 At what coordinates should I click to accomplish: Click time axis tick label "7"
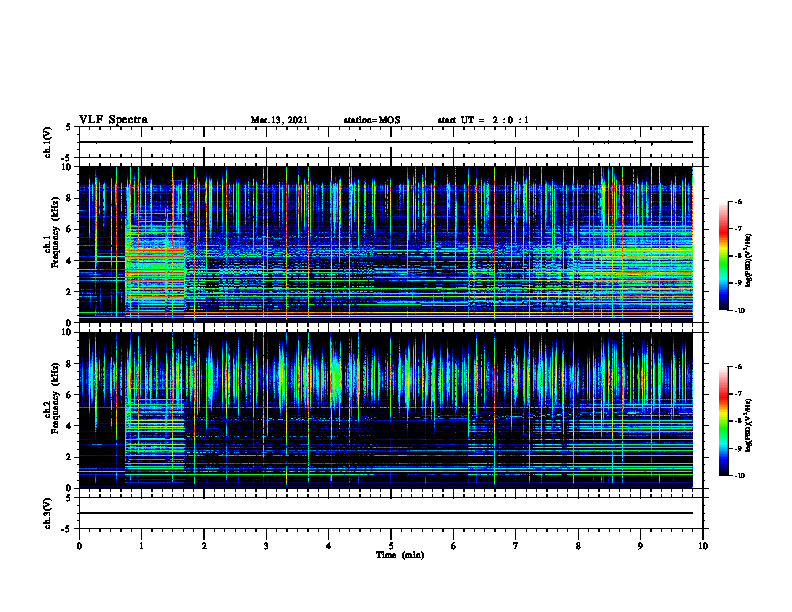coord(516,546)
